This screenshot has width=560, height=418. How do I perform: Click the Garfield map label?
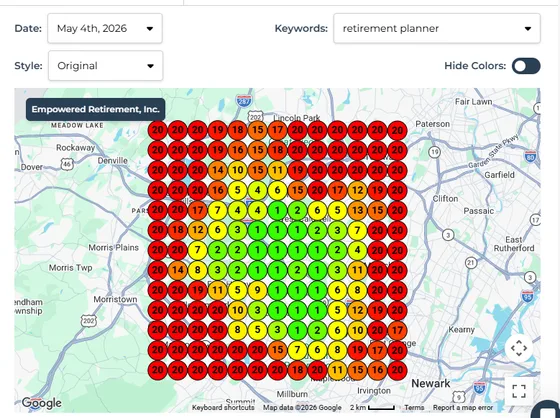[x=499, y=175]
